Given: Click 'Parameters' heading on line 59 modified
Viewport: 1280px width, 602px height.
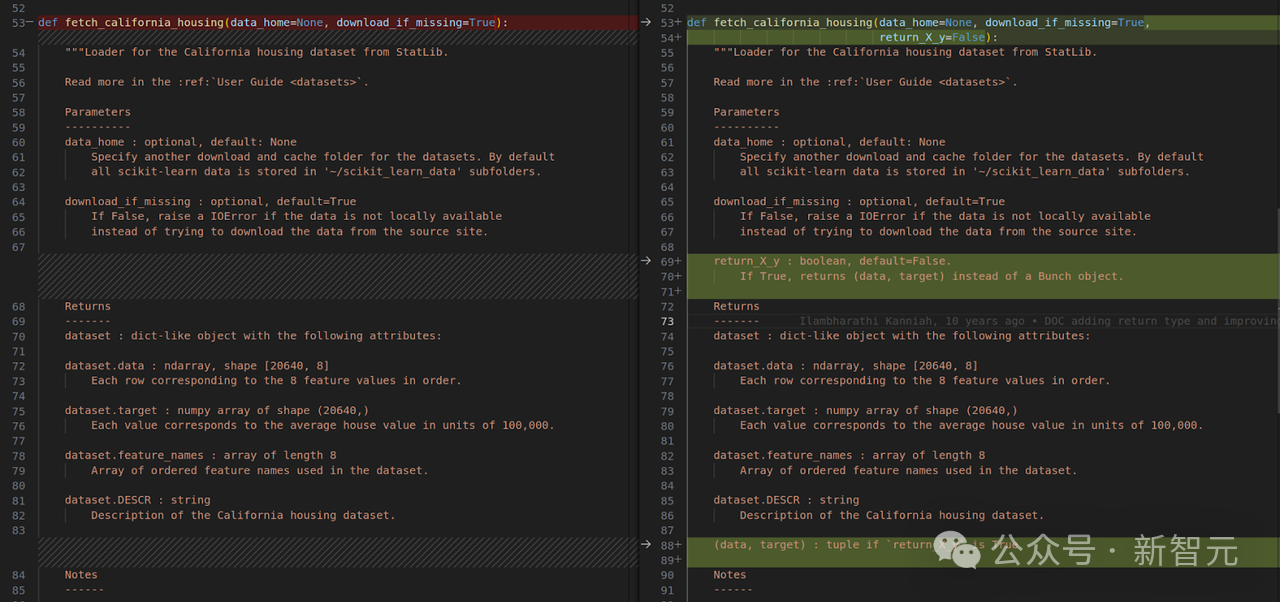Looking at the screenshot, I should click(746, 112).
